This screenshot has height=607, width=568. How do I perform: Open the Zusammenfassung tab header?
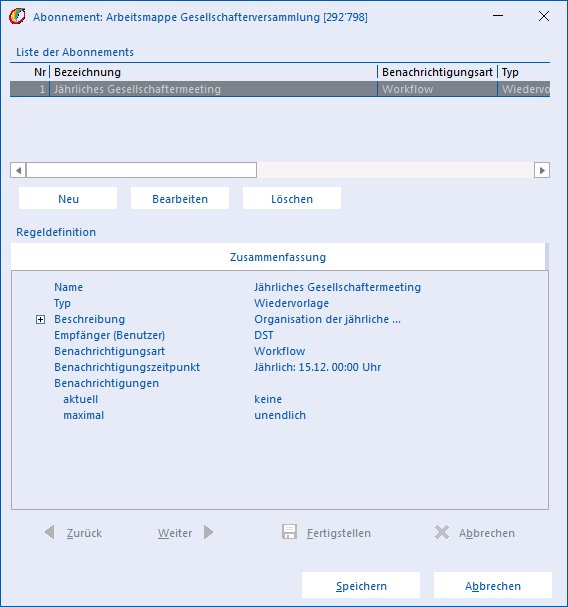coord(278,257)
